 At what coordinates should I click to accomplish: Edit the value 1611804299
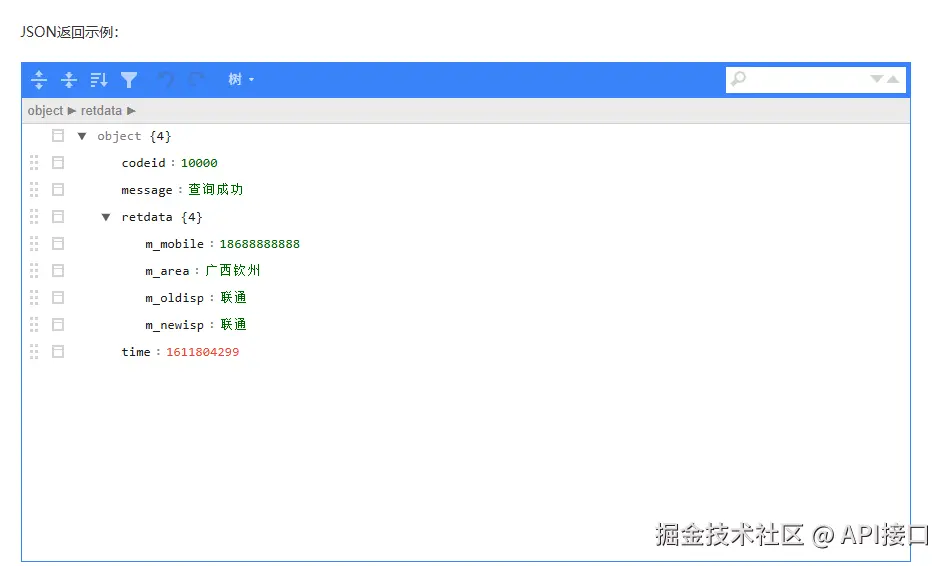[x=203, y=351]
